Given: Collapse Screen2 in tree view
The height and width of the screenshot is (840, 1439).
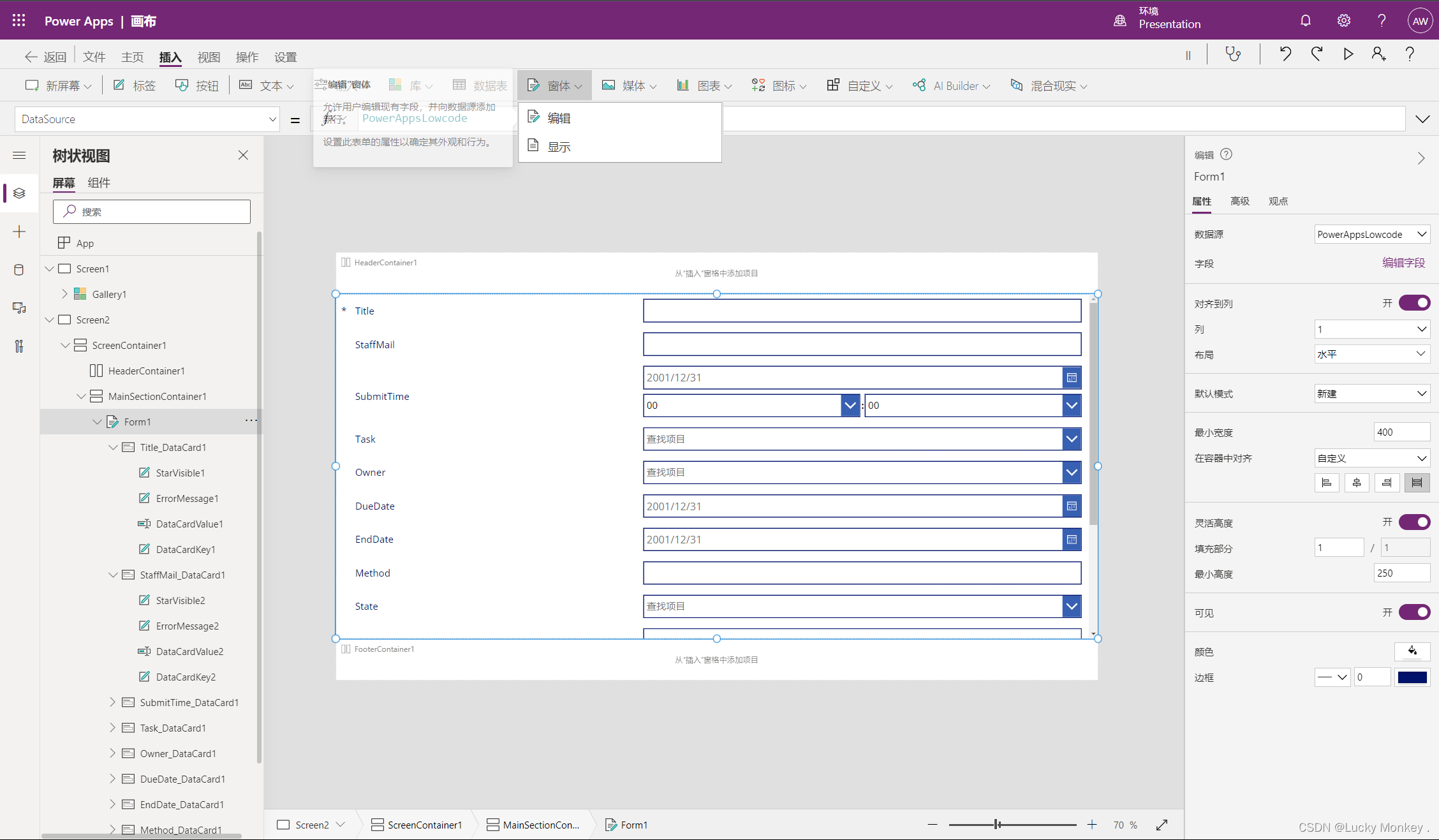Looking at the screenshot, I should [50, 320].
